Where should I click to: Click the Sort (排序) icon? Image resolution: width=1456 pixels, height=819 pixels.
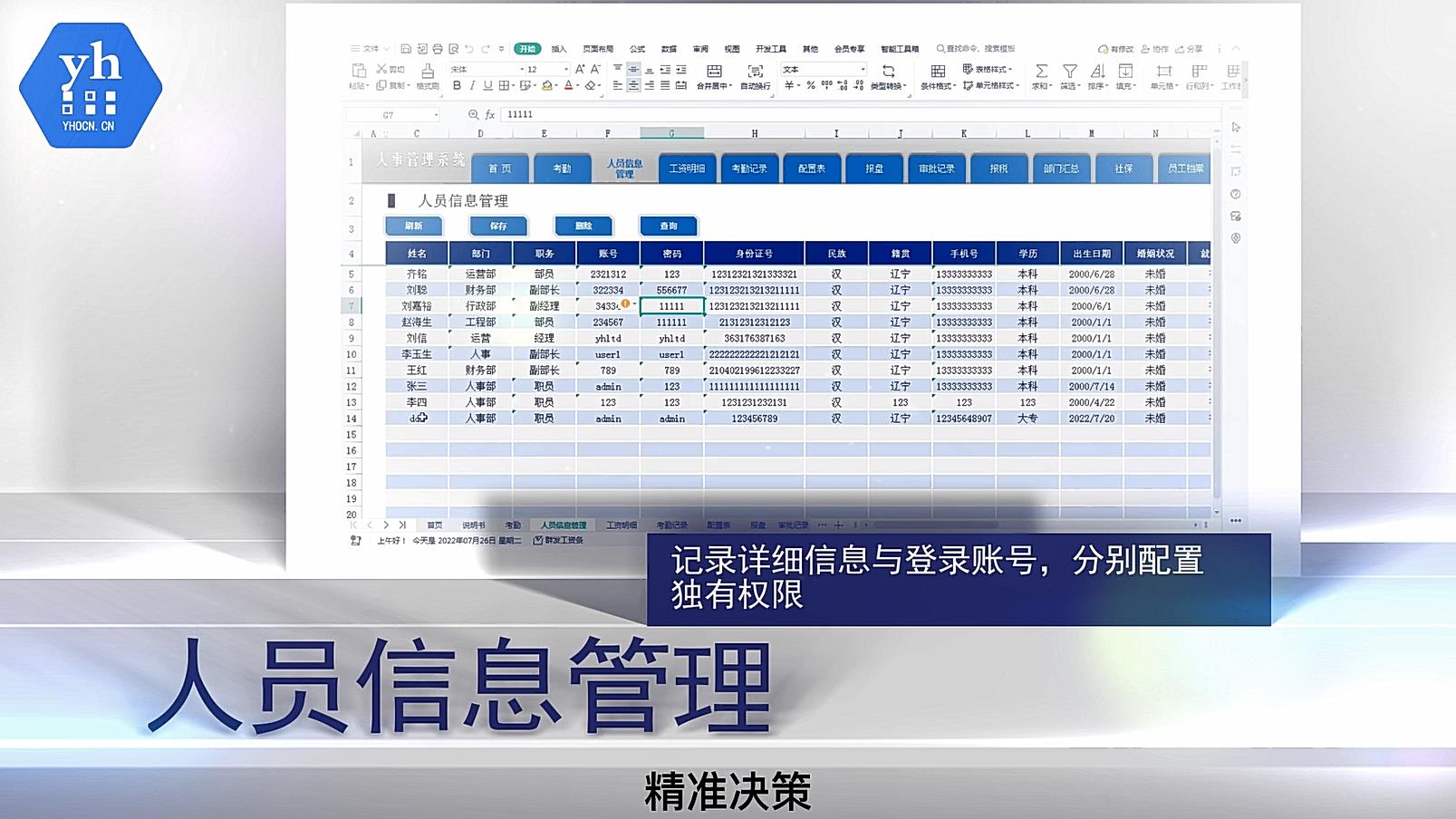pyautogui.click(x=1096, y=72)
